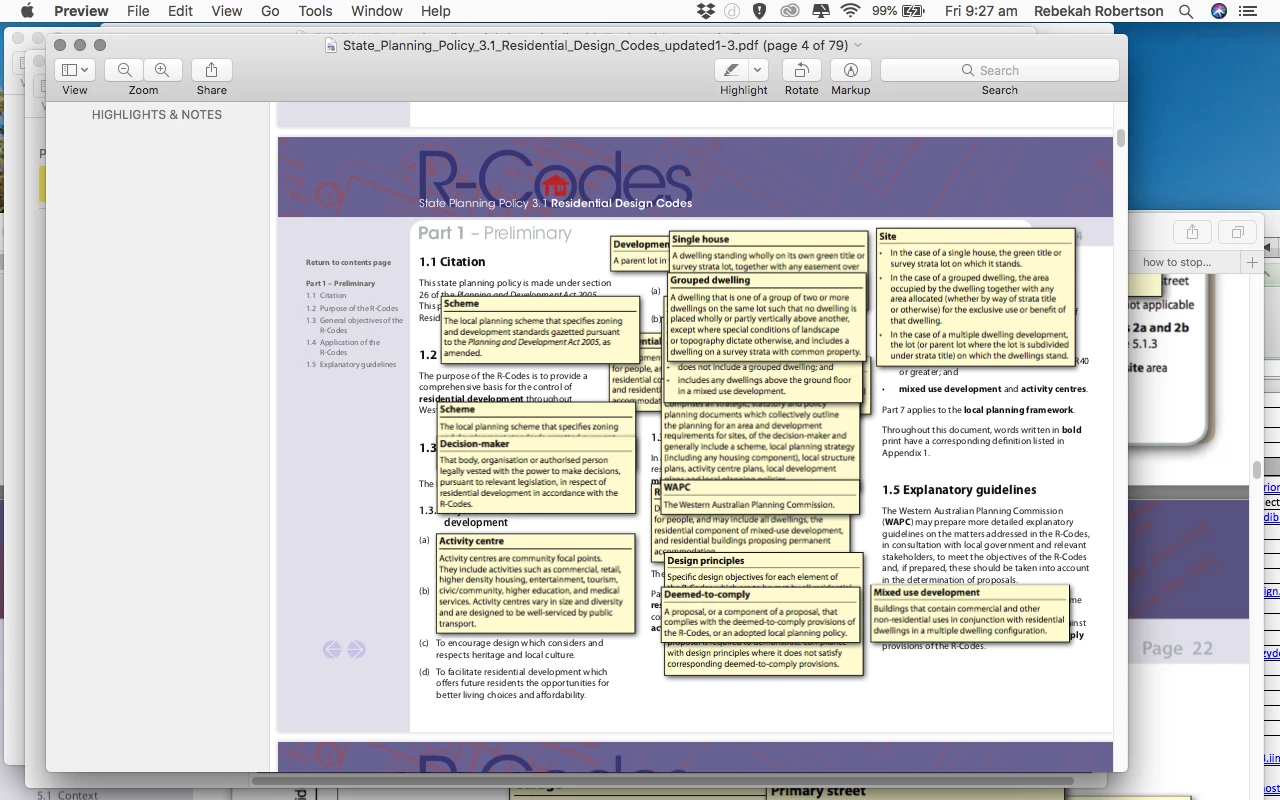The width and height of the screenshot is (1280, 800).
Task: Open the Notification Centre icon
Action: (1247, 11)
